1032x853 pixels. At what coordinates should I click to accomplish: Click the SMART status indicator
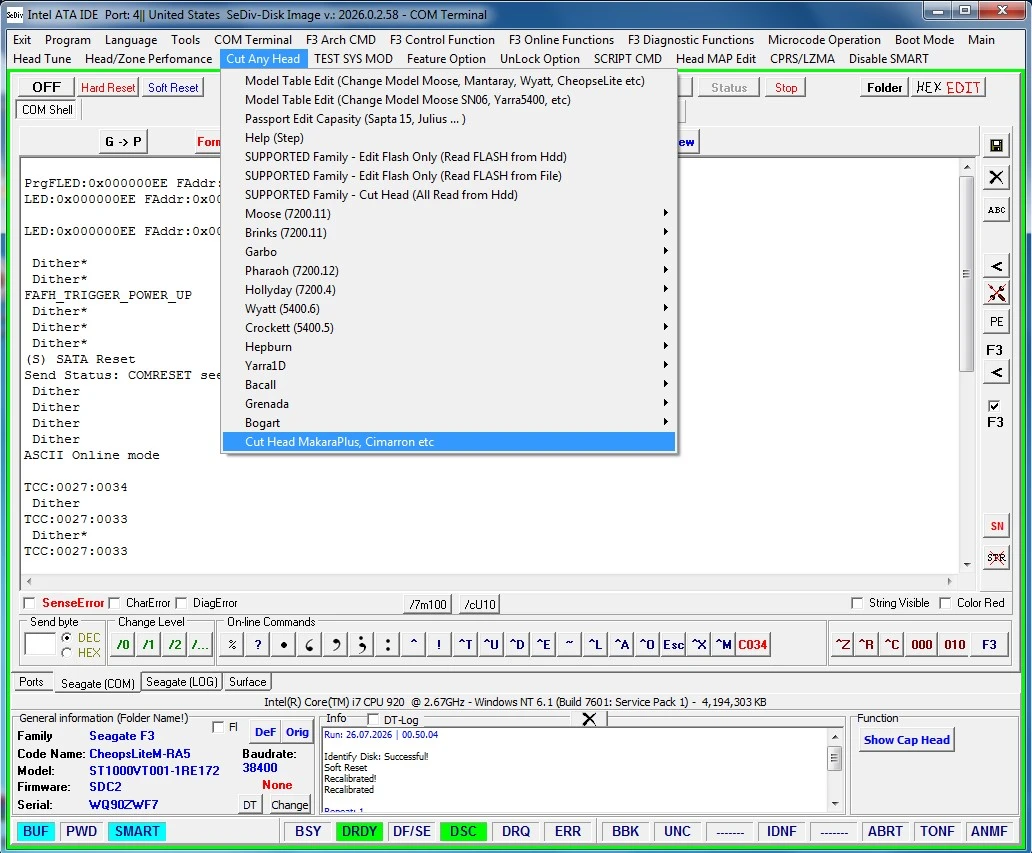tap(137, 831)
